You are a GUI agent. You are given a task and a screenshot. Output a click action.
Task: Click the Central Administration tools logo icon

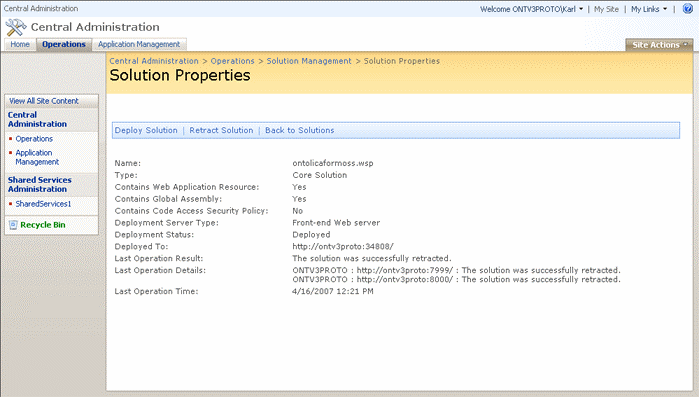16,27
